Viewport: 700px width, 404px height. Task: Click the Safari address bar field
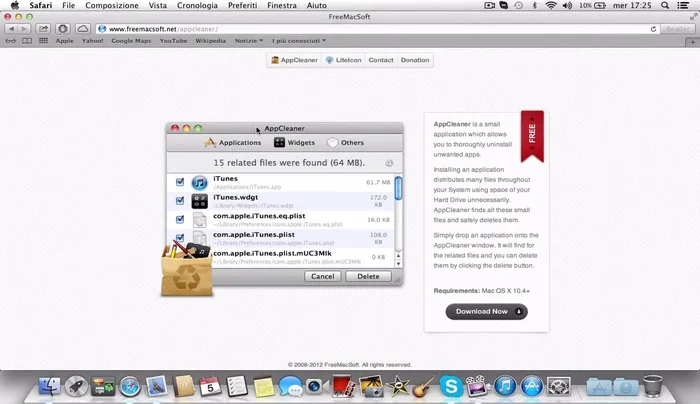click(x=378, y=29)
